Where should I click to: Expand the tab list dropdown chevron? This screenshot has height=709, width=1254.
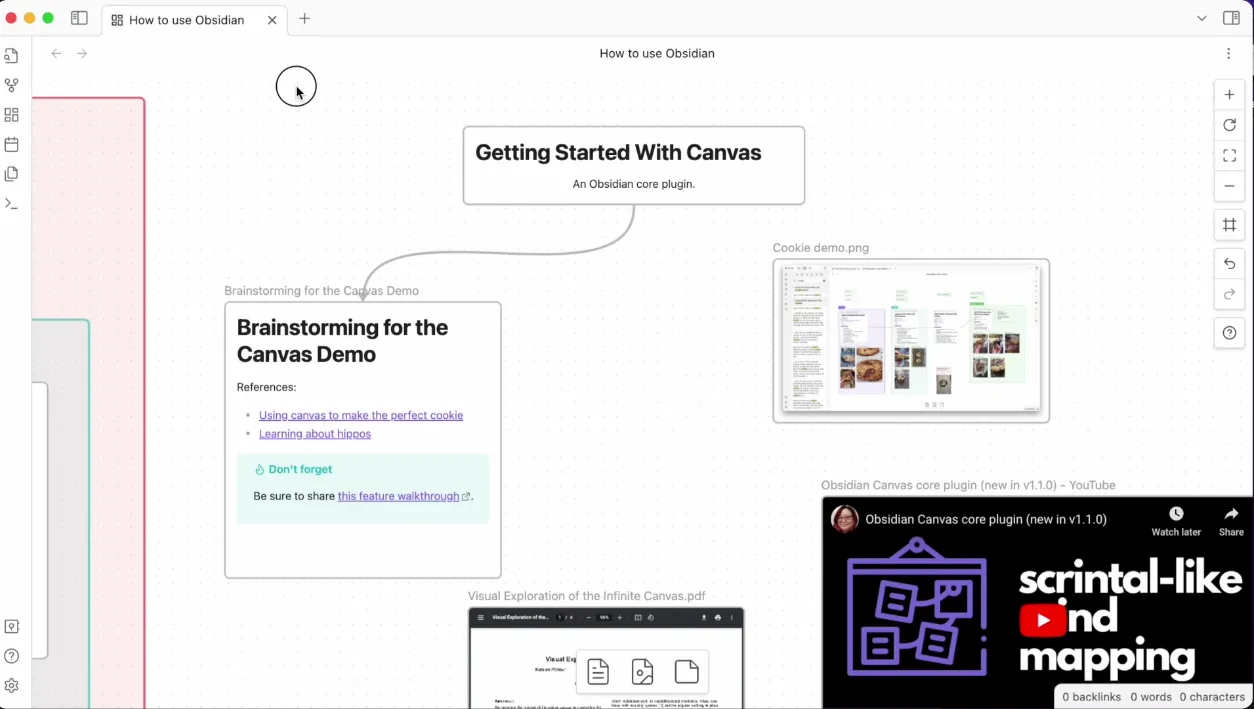[1201, 18]
